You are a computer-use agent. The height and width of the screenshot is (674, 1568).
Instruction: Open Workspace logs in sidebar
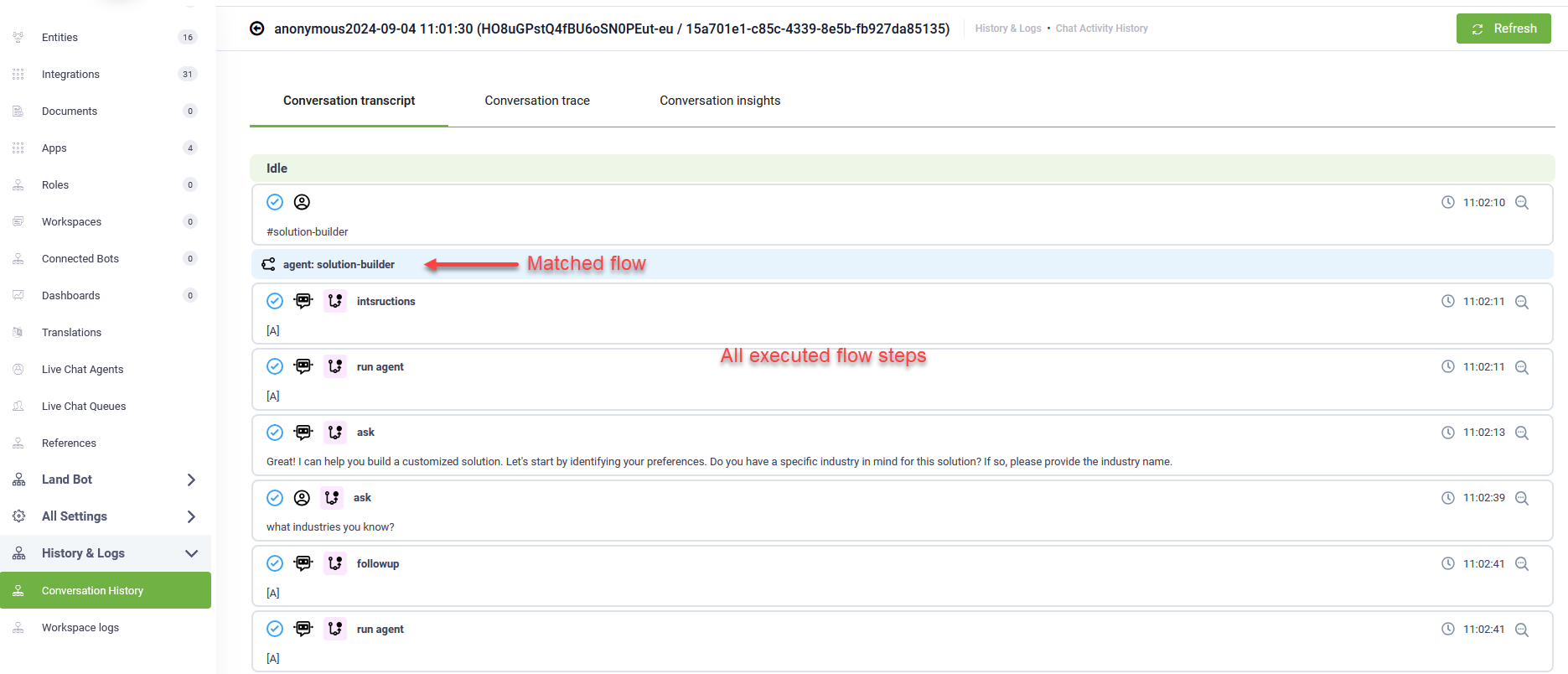coord(80,628)
